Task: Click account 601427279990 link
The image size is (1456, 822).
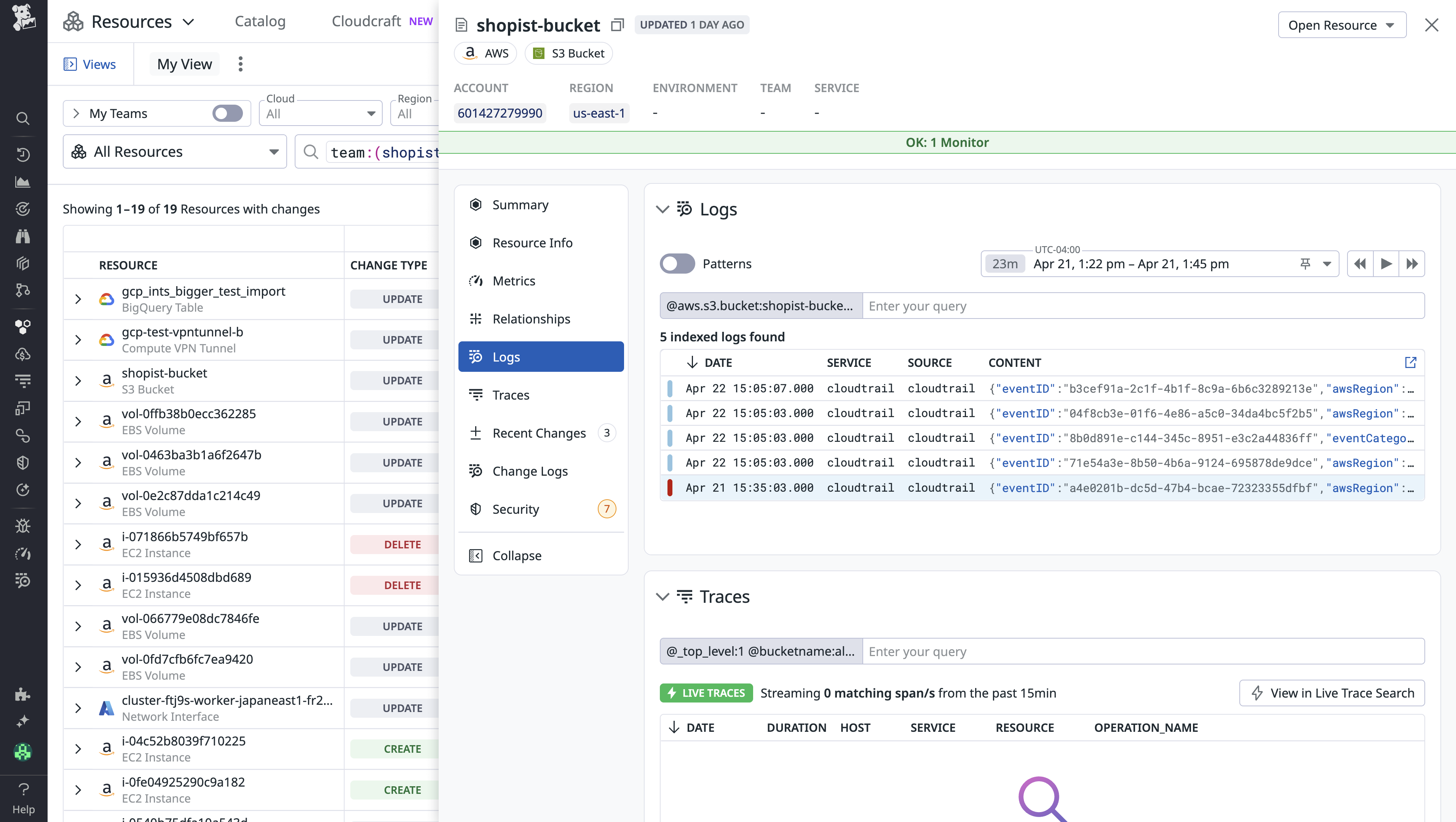Action: tap(500, 113)
